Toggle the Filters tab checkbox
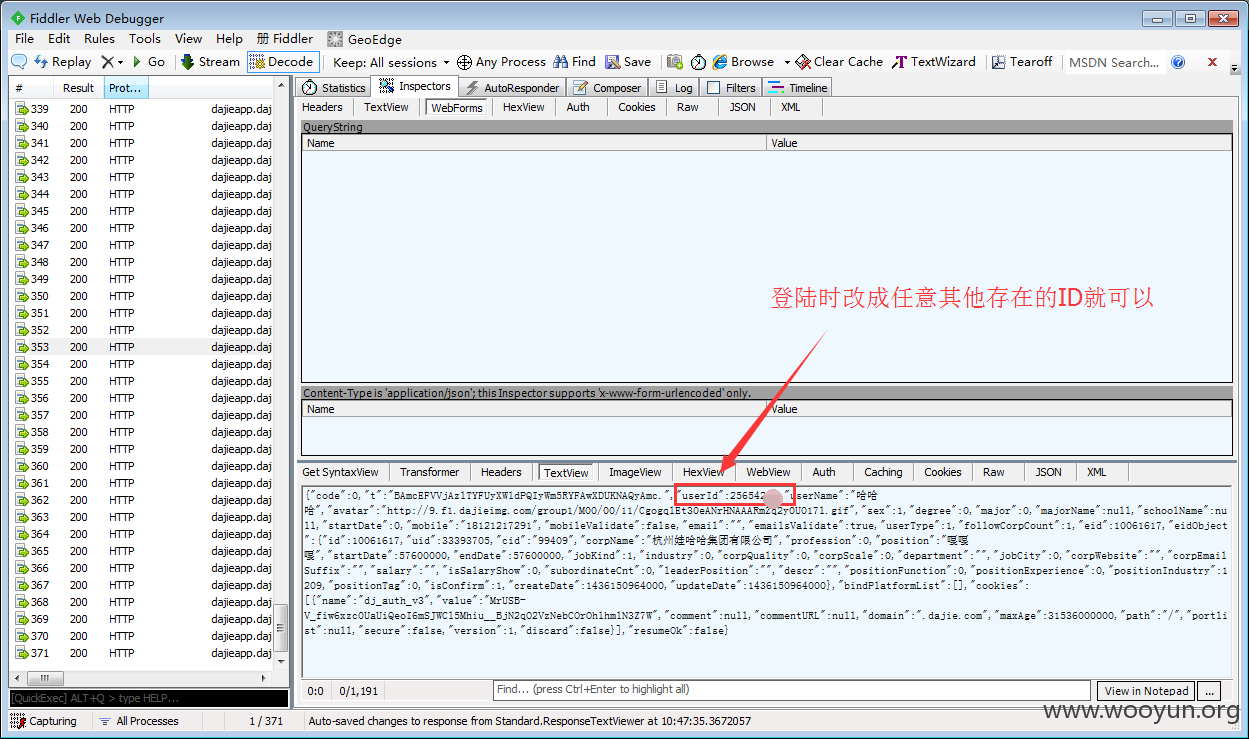The height and width of the screenshot is (739, 1249). pyautogui.click(x=713, y=88)
